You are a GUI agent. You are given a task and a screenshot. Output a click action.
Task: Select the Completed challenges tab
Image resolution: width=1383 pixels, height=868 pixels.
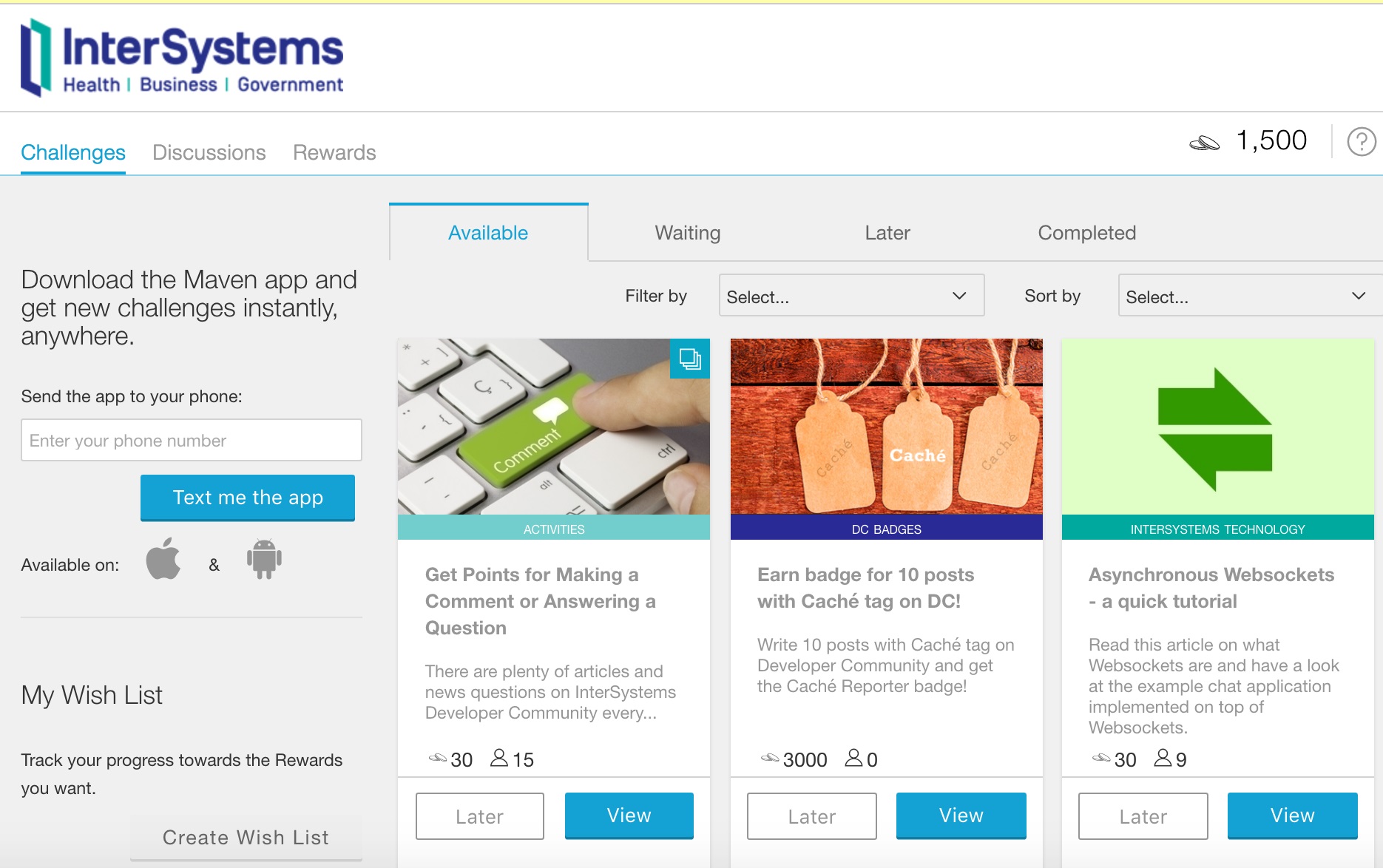1087,233
